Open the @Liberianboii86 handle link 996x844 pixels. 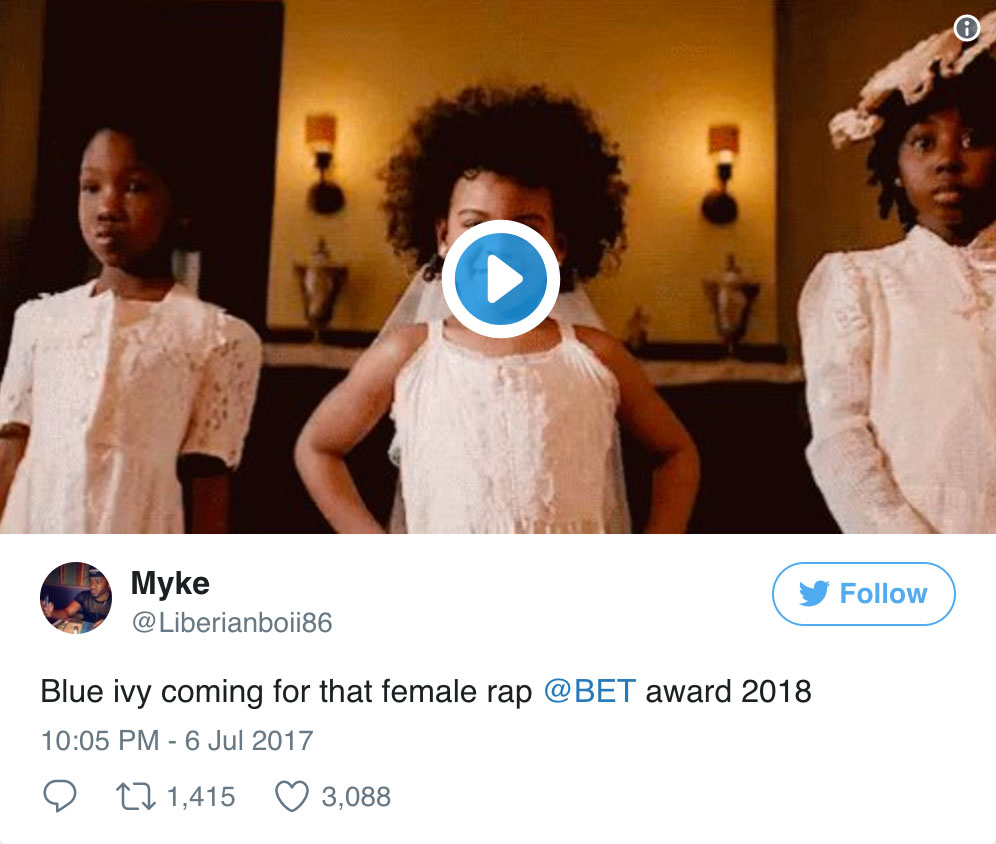231,623
